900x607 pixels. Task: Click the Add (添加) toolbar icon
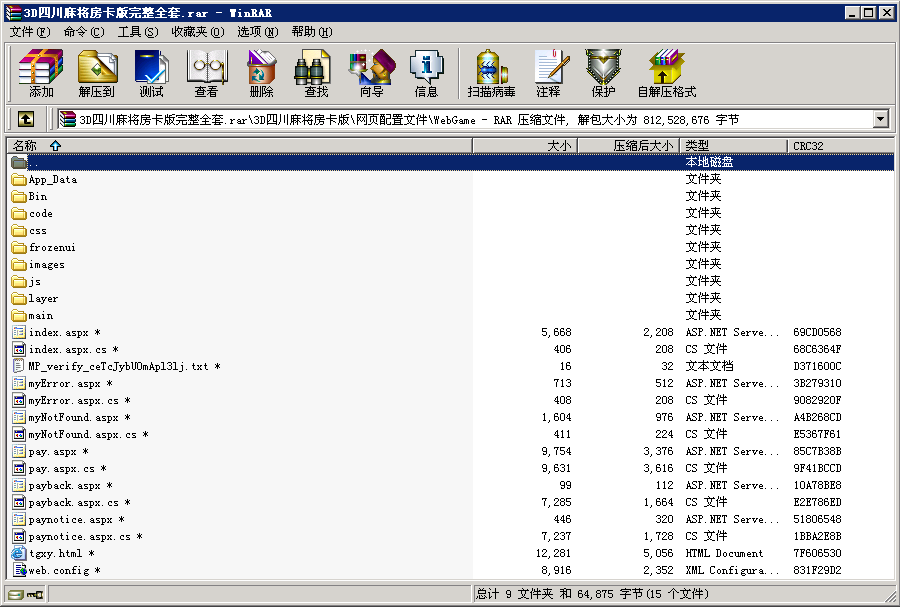[x=41, y=73]
